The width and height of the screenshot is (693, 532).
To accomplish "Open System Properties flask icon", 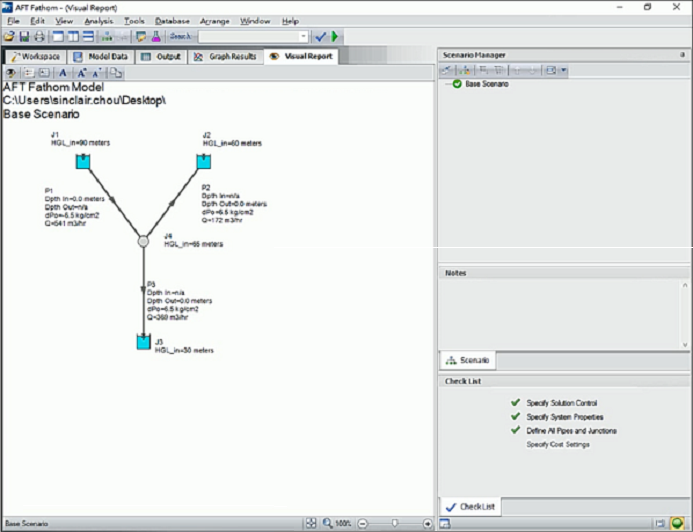I will point(156,37).
